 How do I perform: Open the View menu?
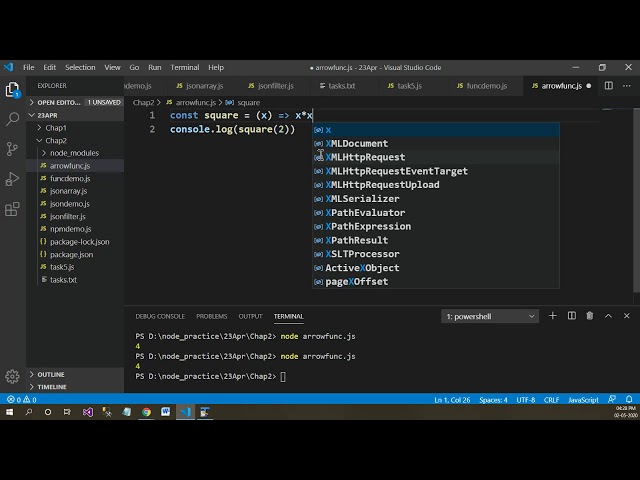[x=112, y=67]
